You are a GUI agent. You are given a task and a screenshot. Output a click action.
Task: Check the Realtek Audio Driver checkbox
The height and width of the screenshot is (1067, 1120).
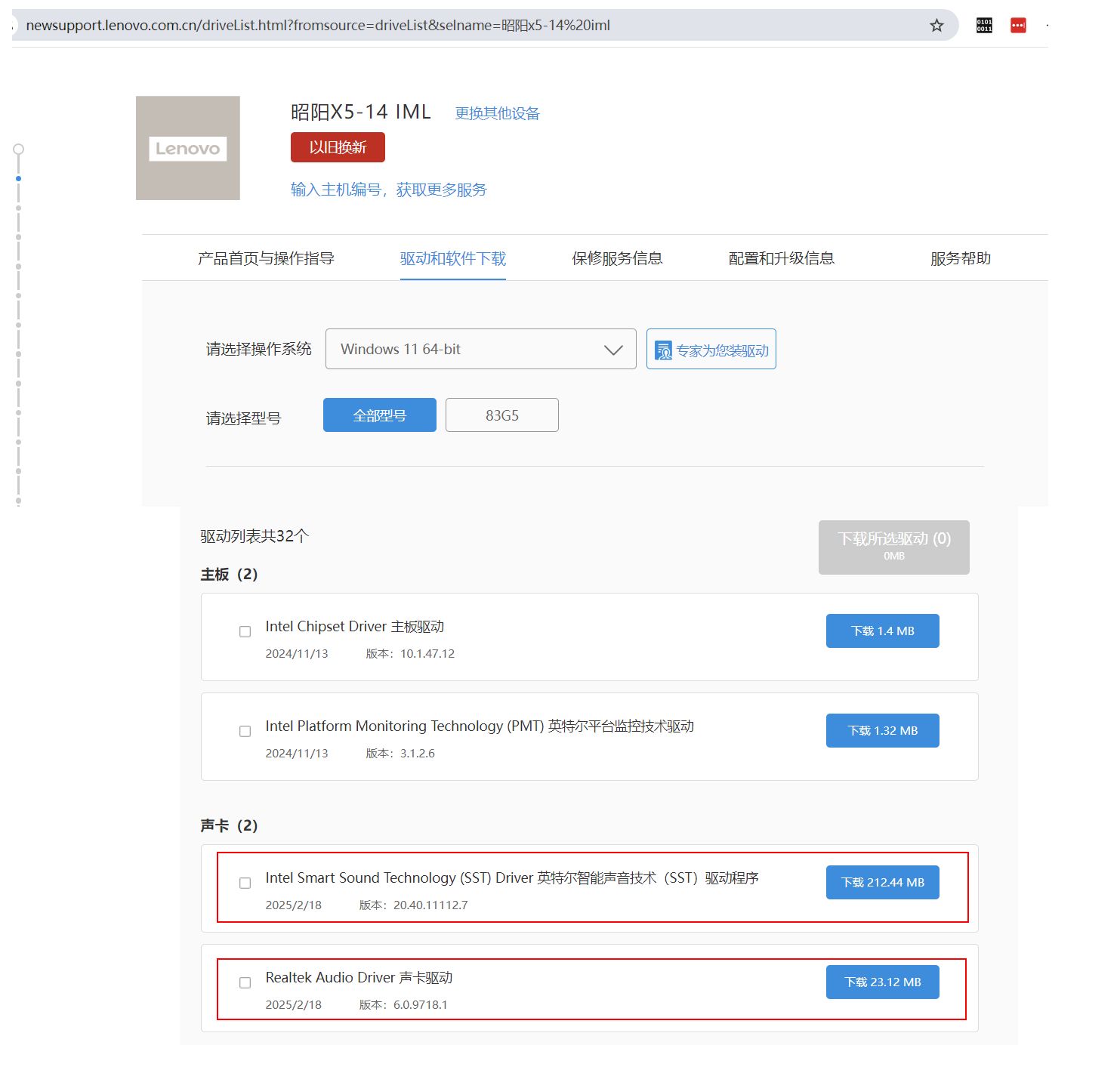(x=245, y=983)
